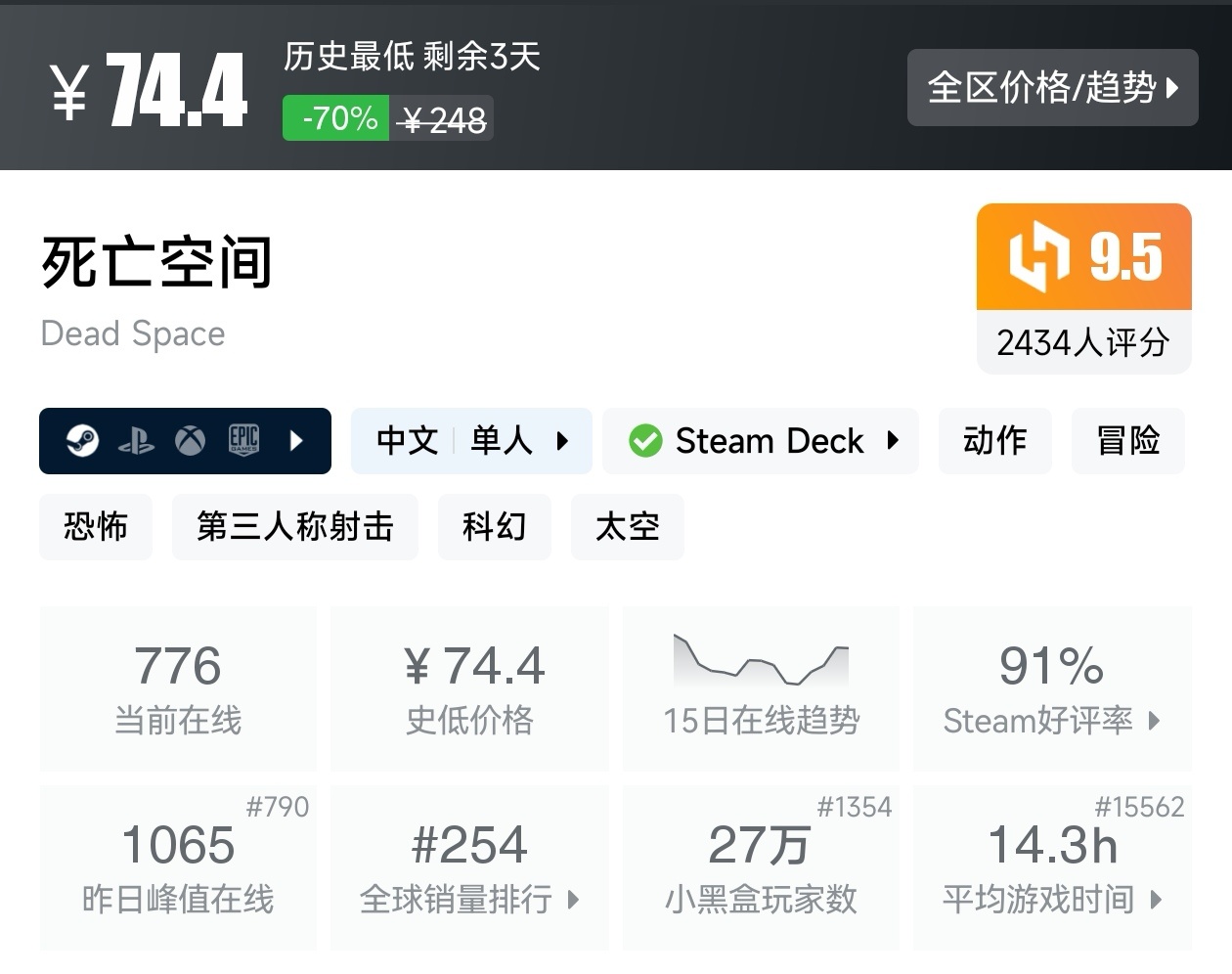
Task: Click the 2434人评分 rating count
Action: 1083,343
